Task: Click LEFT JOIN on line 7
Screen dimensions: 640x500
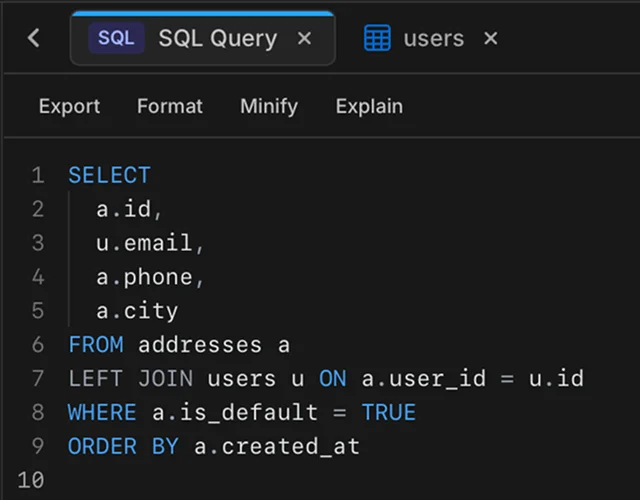Action: [131, 378]
